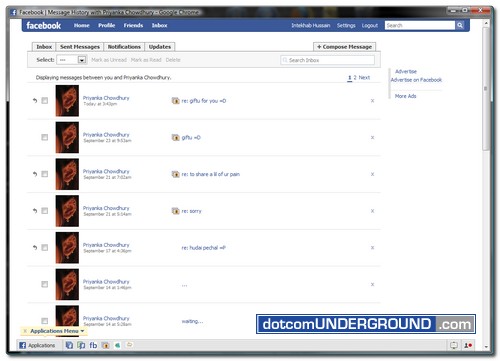Viewport: 500px width, 361px height.
Task: Tick checkbox for 're: hudai pechal' message
Action: 45,247
